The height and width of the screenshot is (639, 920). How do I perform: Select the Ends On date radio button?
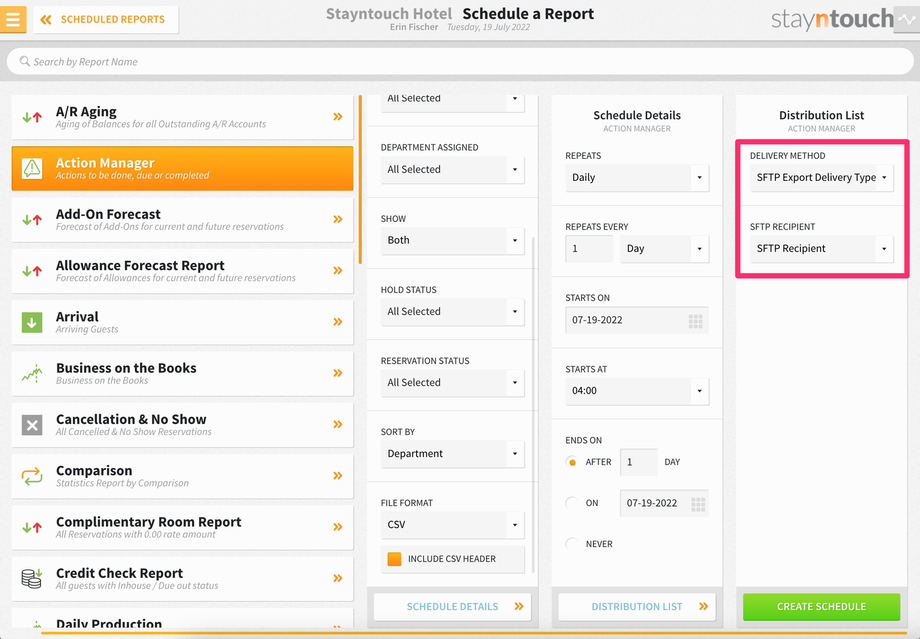coord(572,503)
